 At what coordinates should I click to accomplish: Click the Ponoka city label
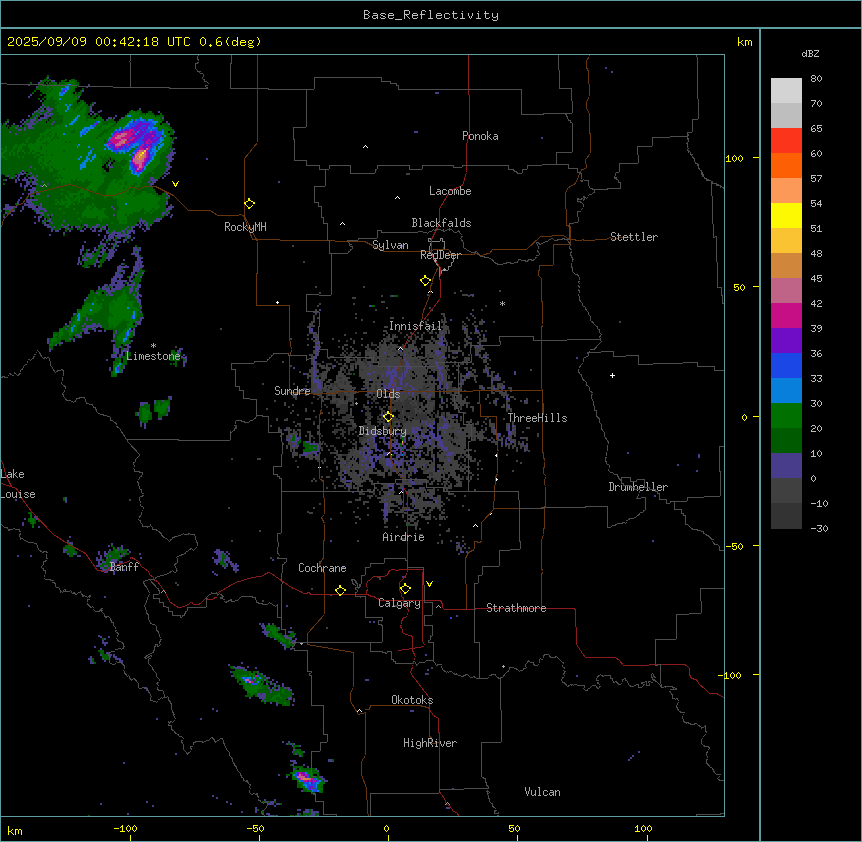[x=480, y=136]
